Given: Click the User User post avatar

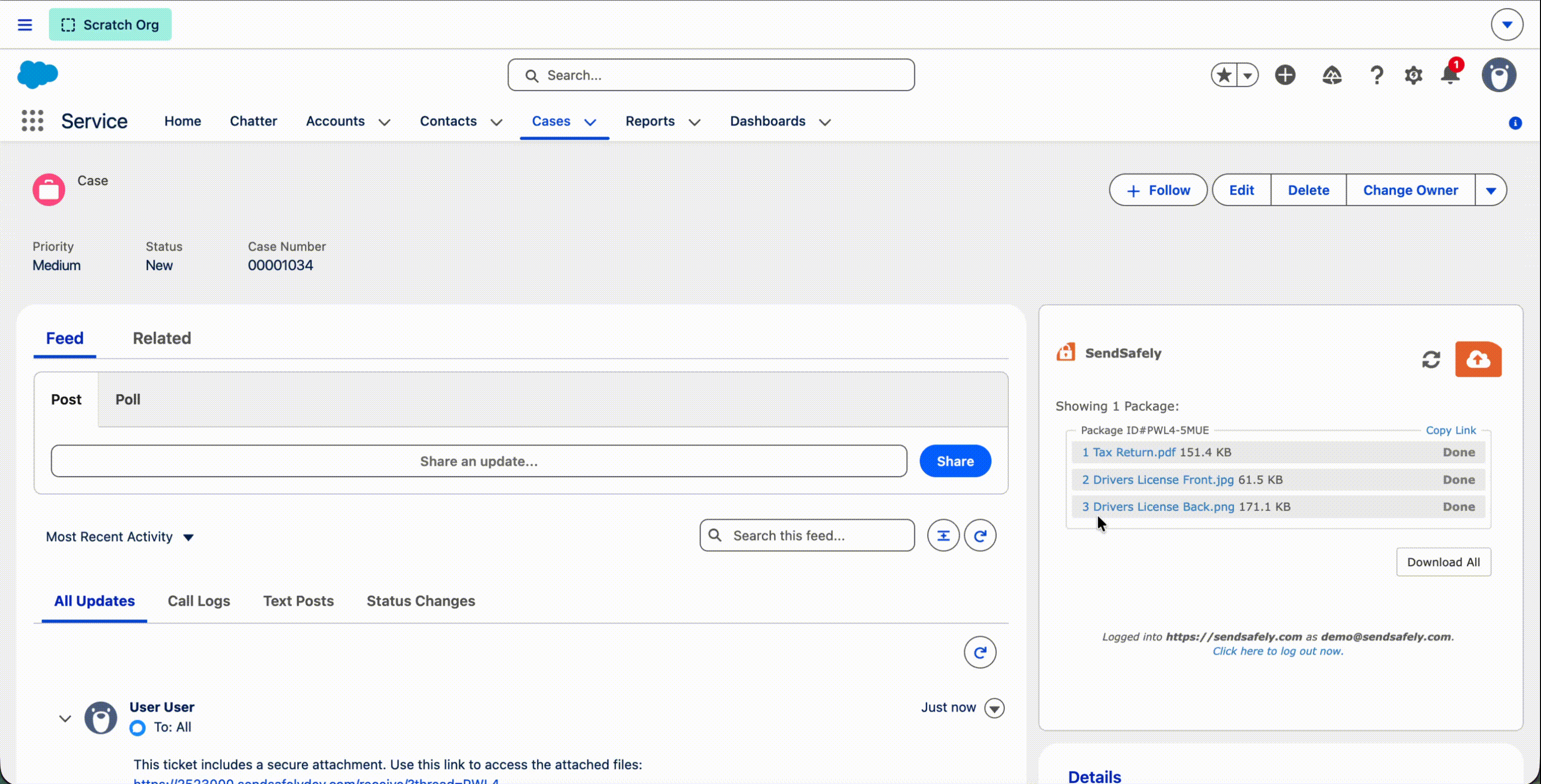Looking at the screenshot, I should (100, 718).
